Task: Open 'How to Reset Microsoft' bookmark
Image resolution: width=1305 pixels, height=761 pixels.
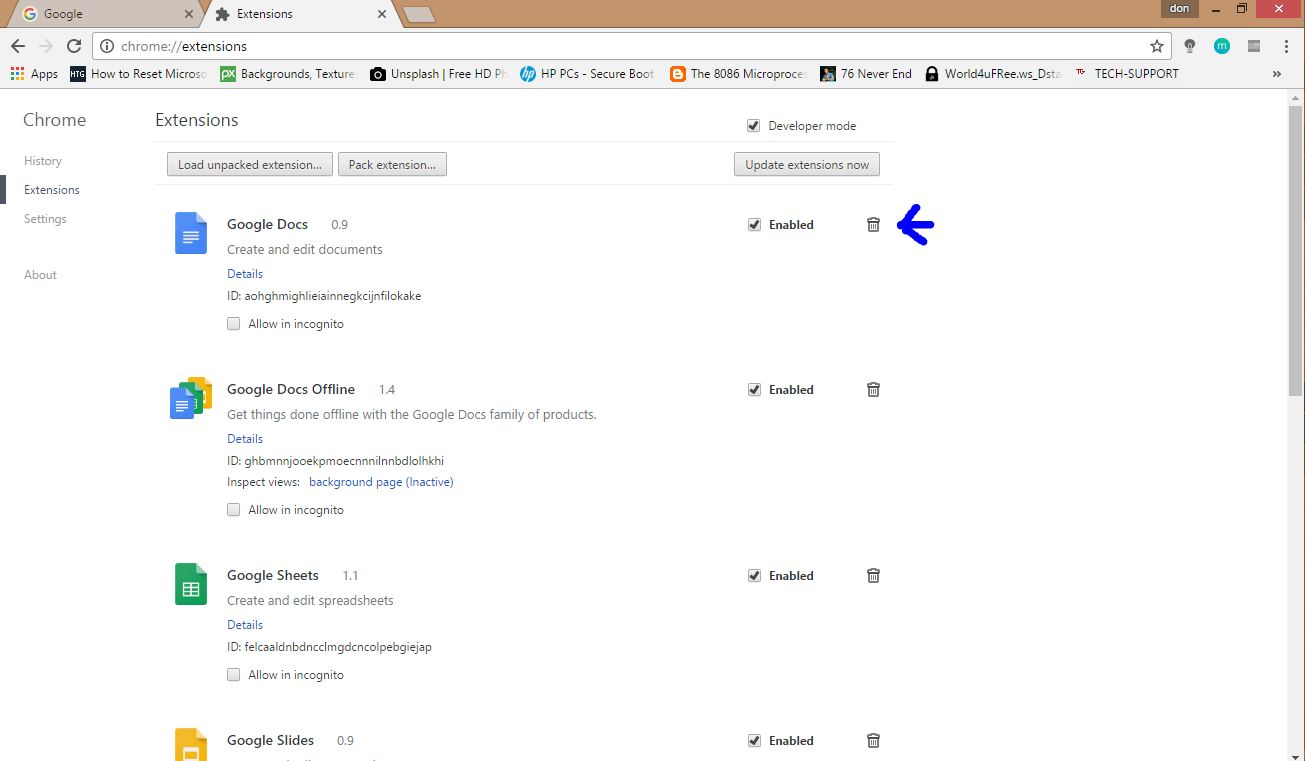Action: click(x=138, y=74)
